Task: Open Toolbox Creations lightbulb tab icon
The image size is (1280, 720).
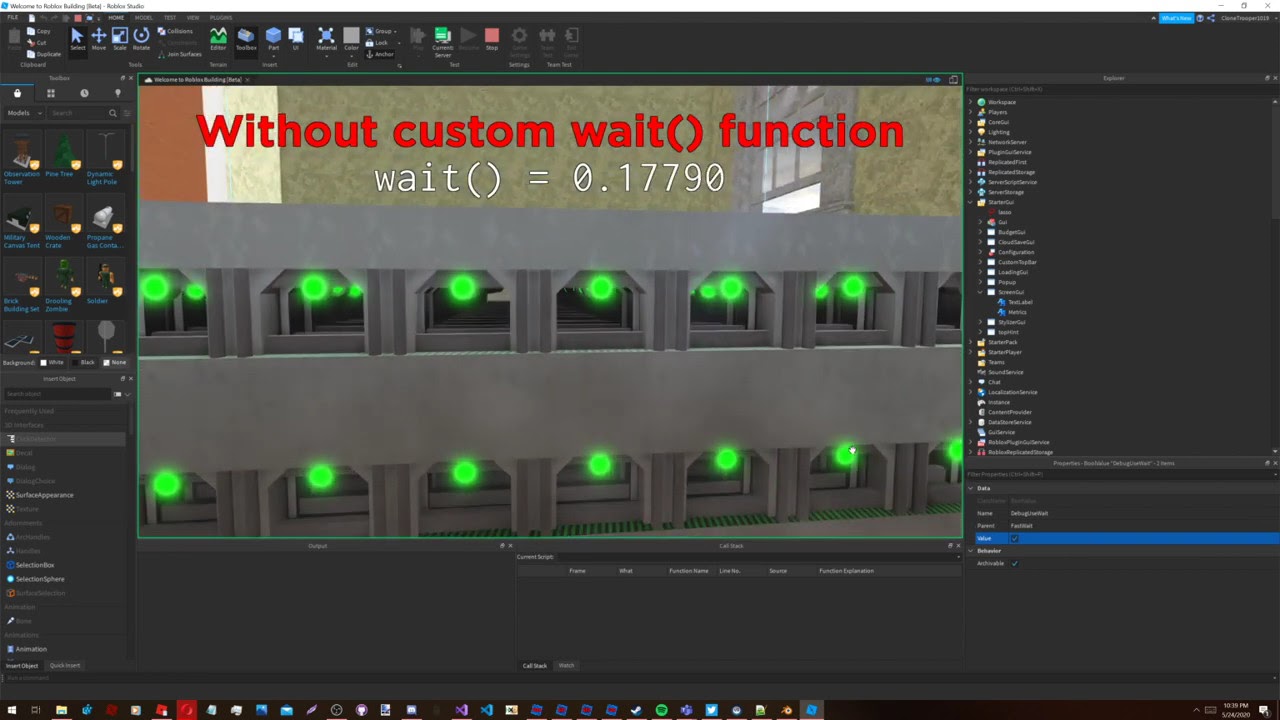Action: click(117, 93)
